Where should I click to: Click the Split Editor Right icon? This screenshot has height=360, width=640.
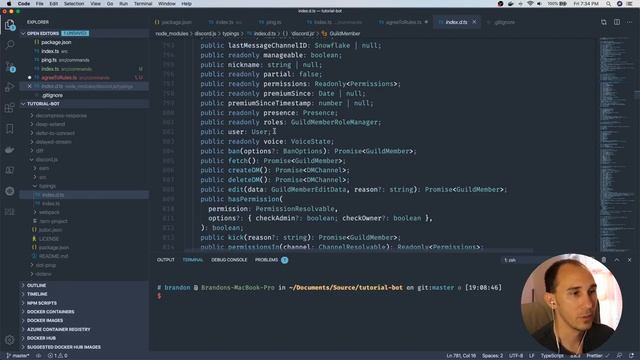617,22
